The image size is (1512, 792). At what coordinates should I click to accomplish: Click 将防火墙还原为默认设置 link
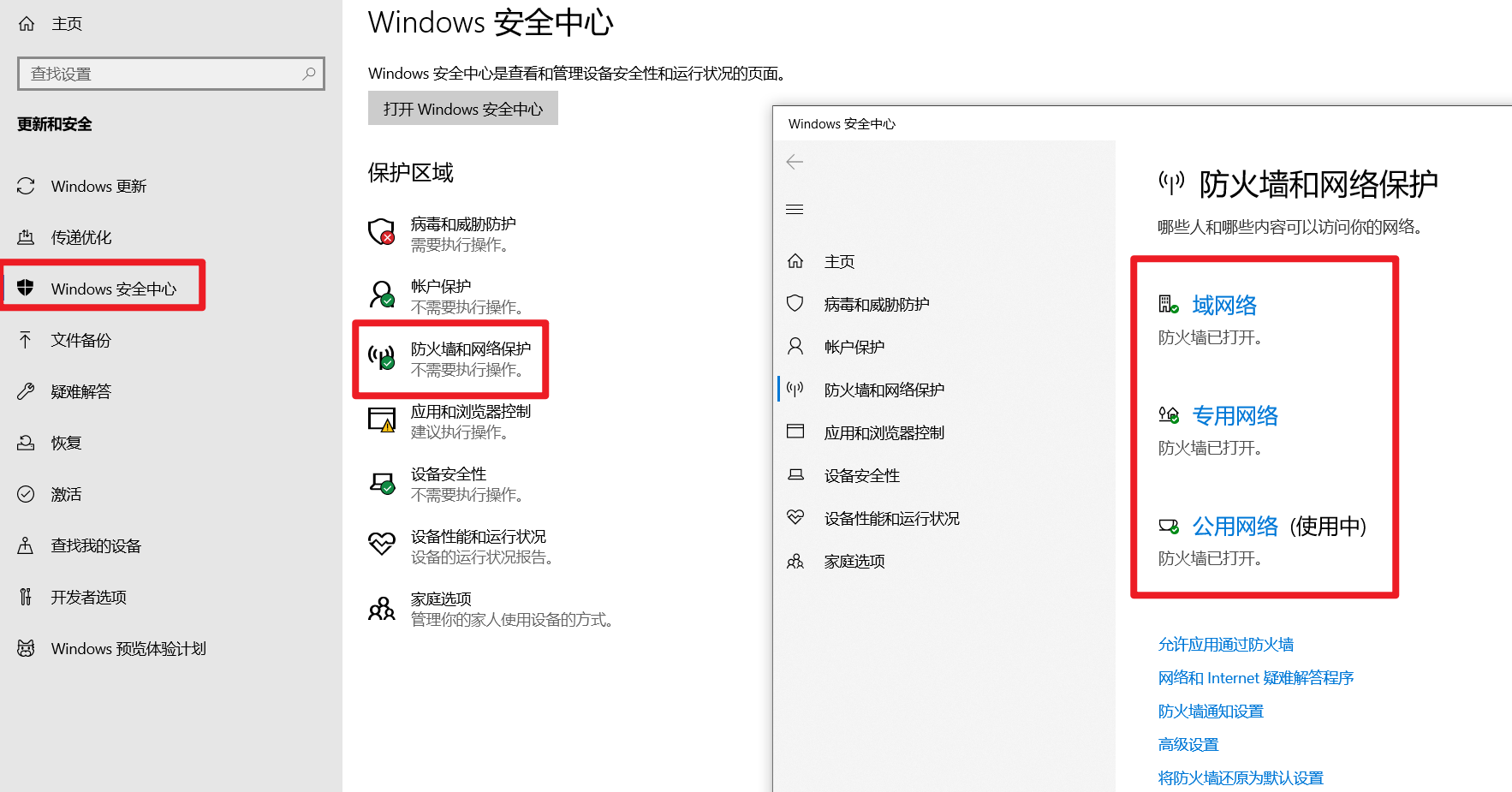pyautogui.click(x=1241, y=777)
